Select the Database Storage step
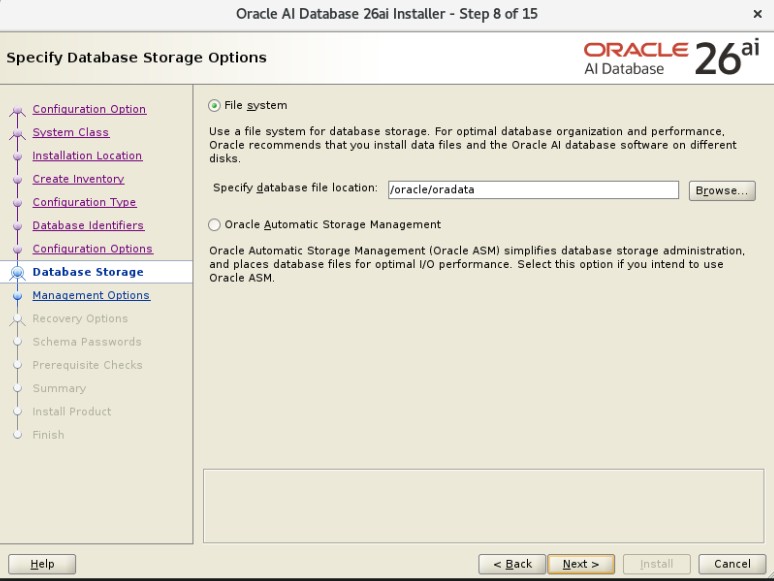 (x=88, y=272)
